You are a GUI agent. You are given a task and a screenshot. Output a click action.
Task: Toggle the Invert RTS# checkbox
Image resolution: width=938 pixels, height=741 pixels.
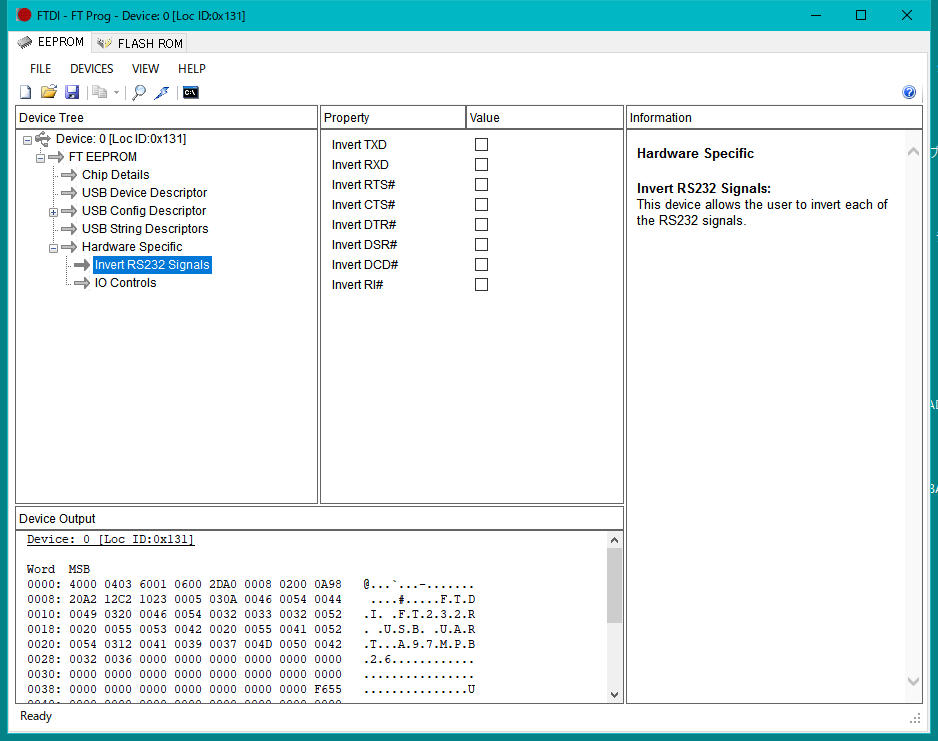tap(481, 185)
